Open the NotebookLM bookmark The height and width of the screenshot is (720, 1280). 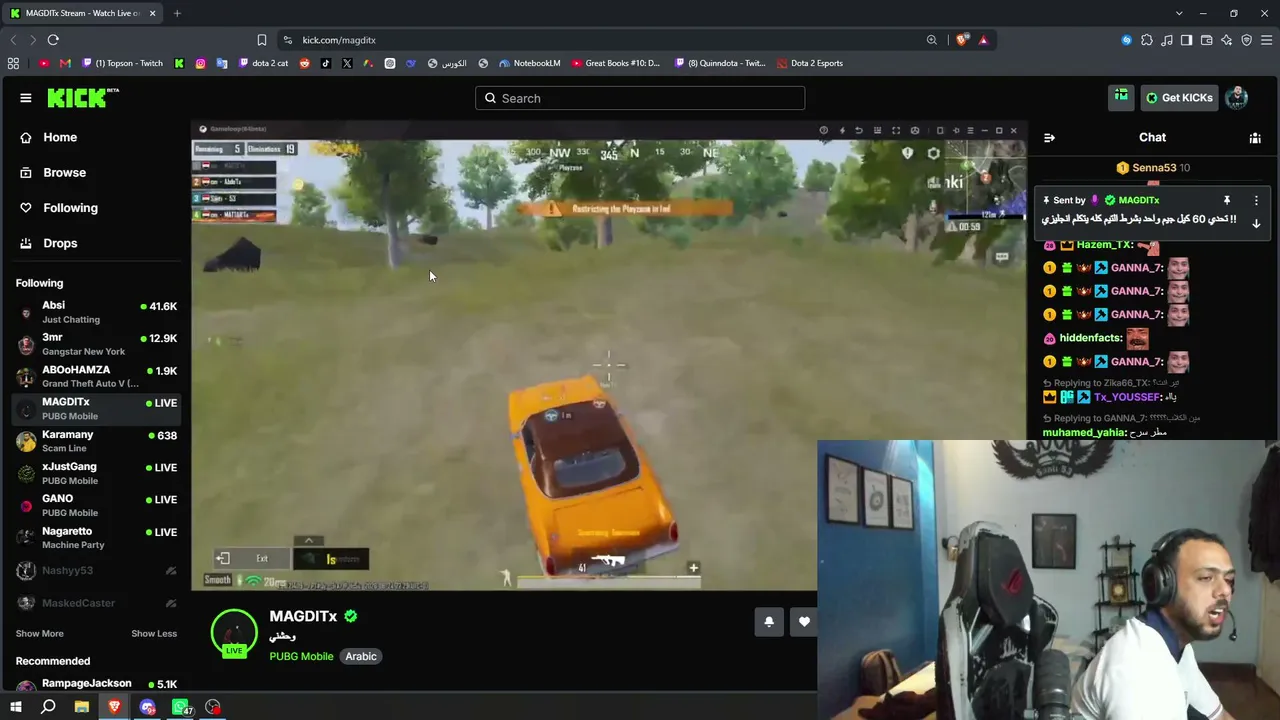[530, 63]
